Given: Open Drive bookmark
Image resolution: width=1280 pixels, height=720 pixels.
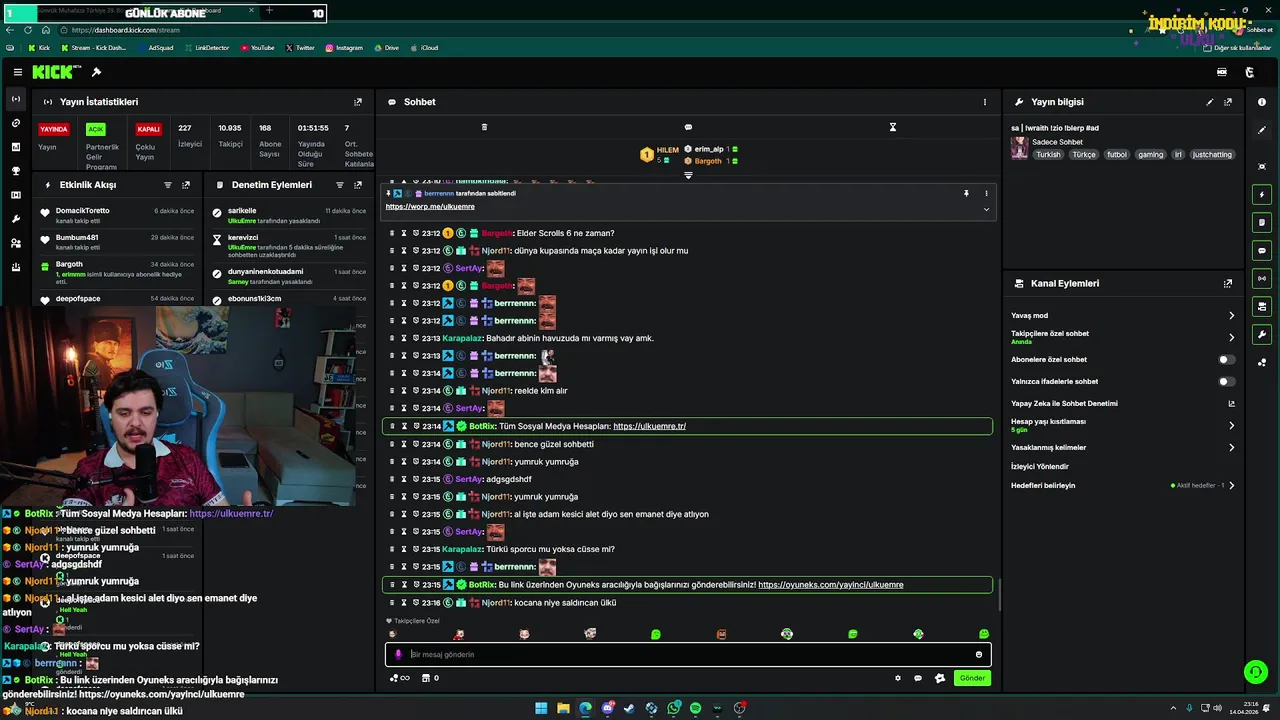Looking at the screenshot, I should click(x=386, y=48).
